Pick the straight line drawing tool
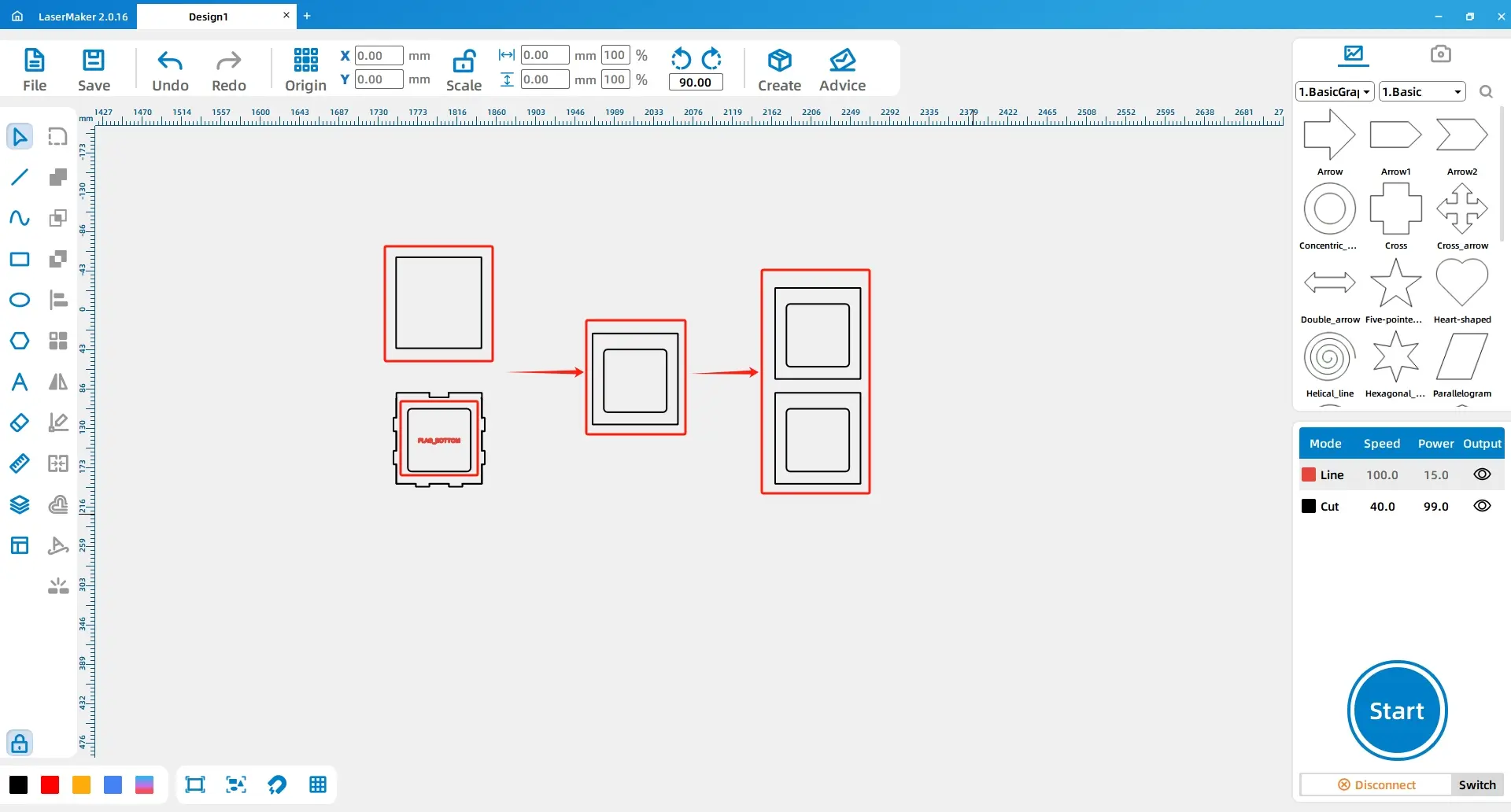Viewport: 1511px width, 812px height. tap(20, 177)
